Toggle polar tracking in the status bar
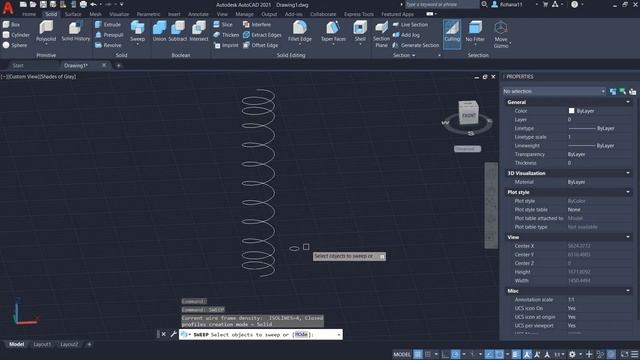Viewport: 640px width, 360px height. point(456,354)
